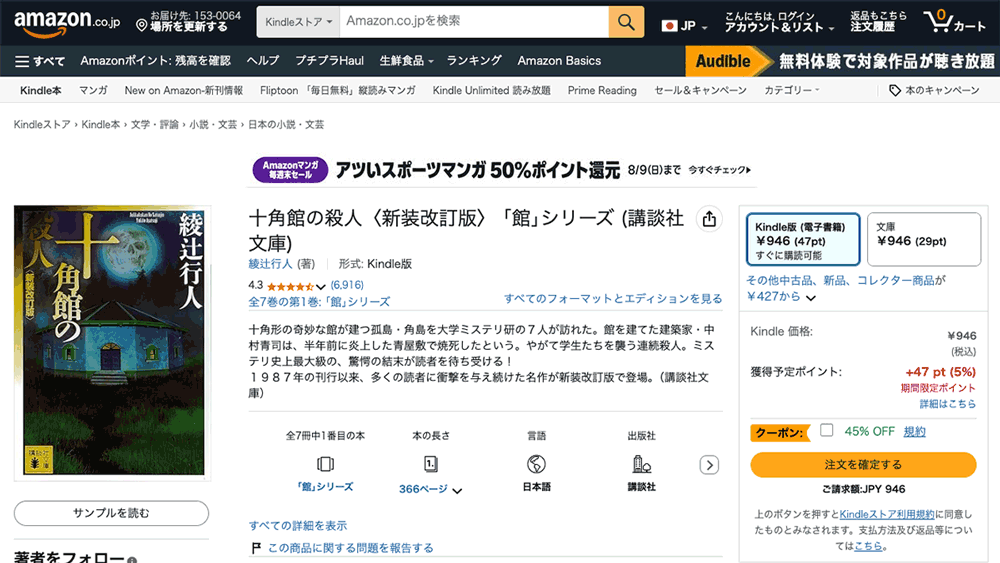
Task: Open the 詳細はこちら points link
Action: click(x=948, y=404)
